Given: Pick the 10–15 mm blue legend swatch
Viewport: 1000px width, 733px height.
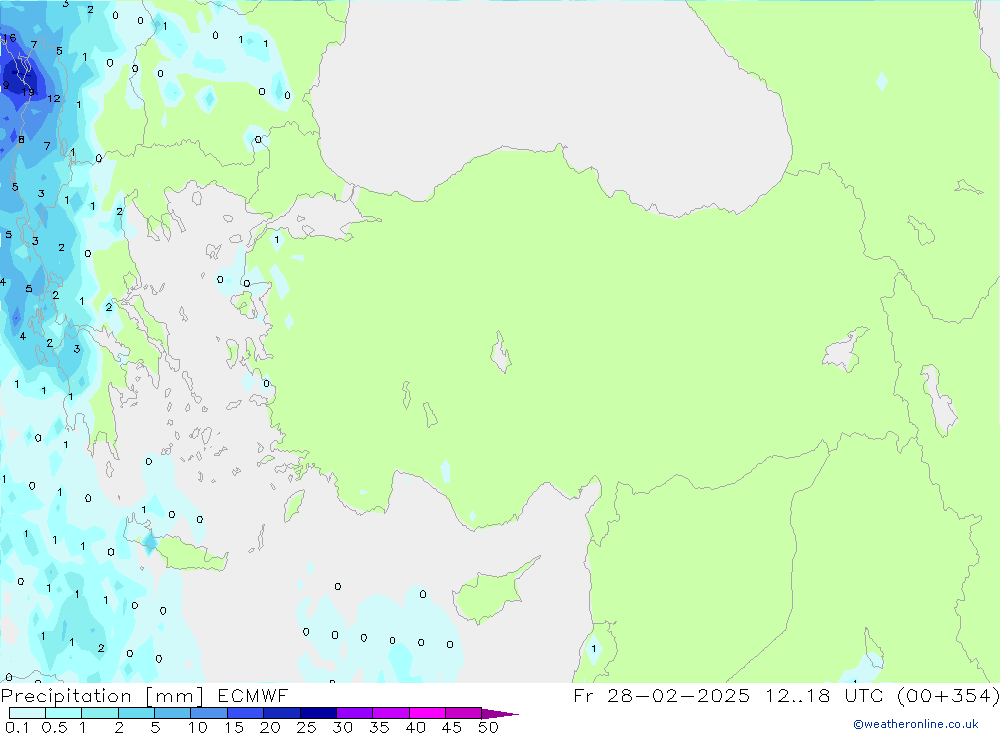Looking at the screenshot, I should [x=209, y=713].
